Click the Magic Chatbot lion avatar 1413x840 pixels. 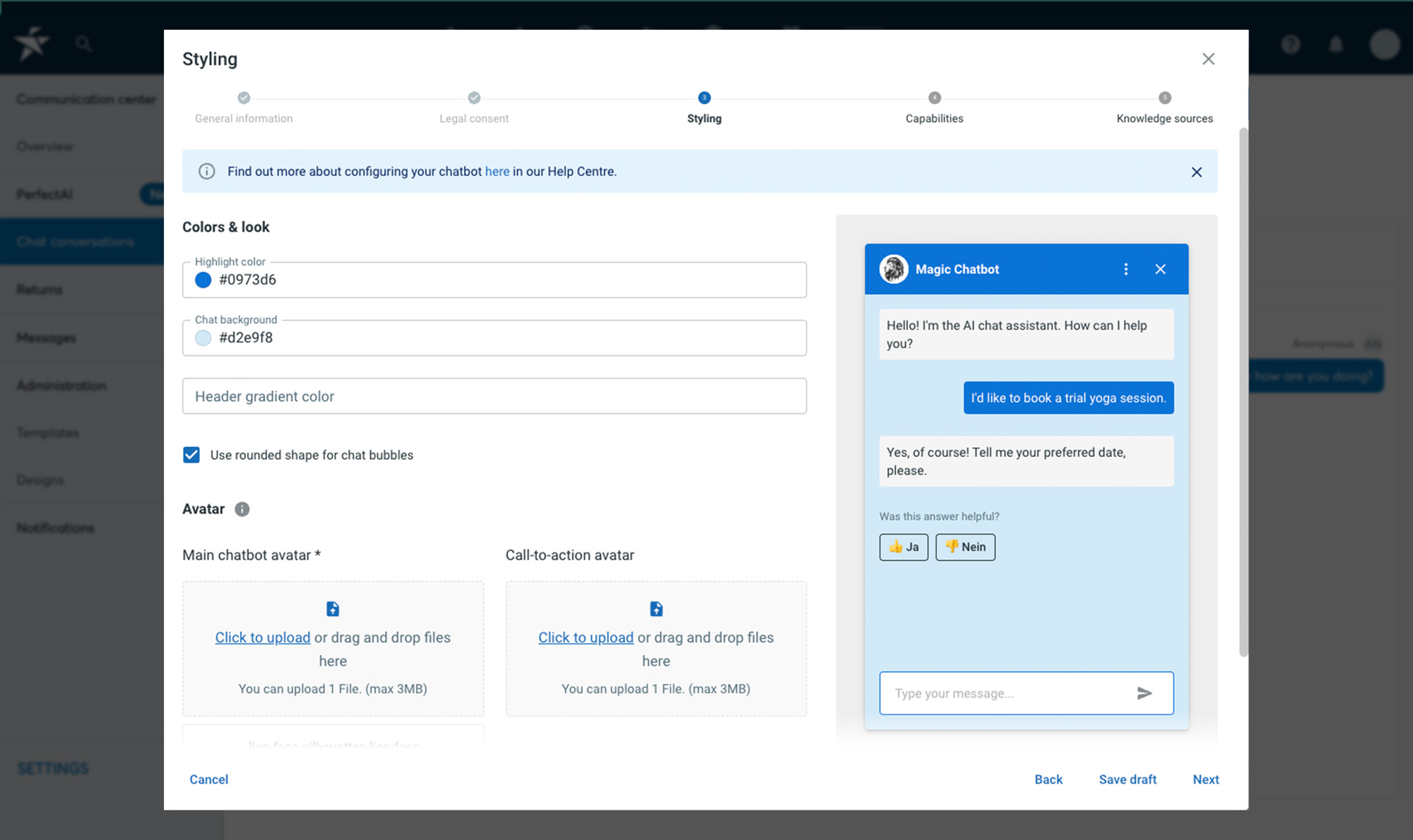[894, 269]
